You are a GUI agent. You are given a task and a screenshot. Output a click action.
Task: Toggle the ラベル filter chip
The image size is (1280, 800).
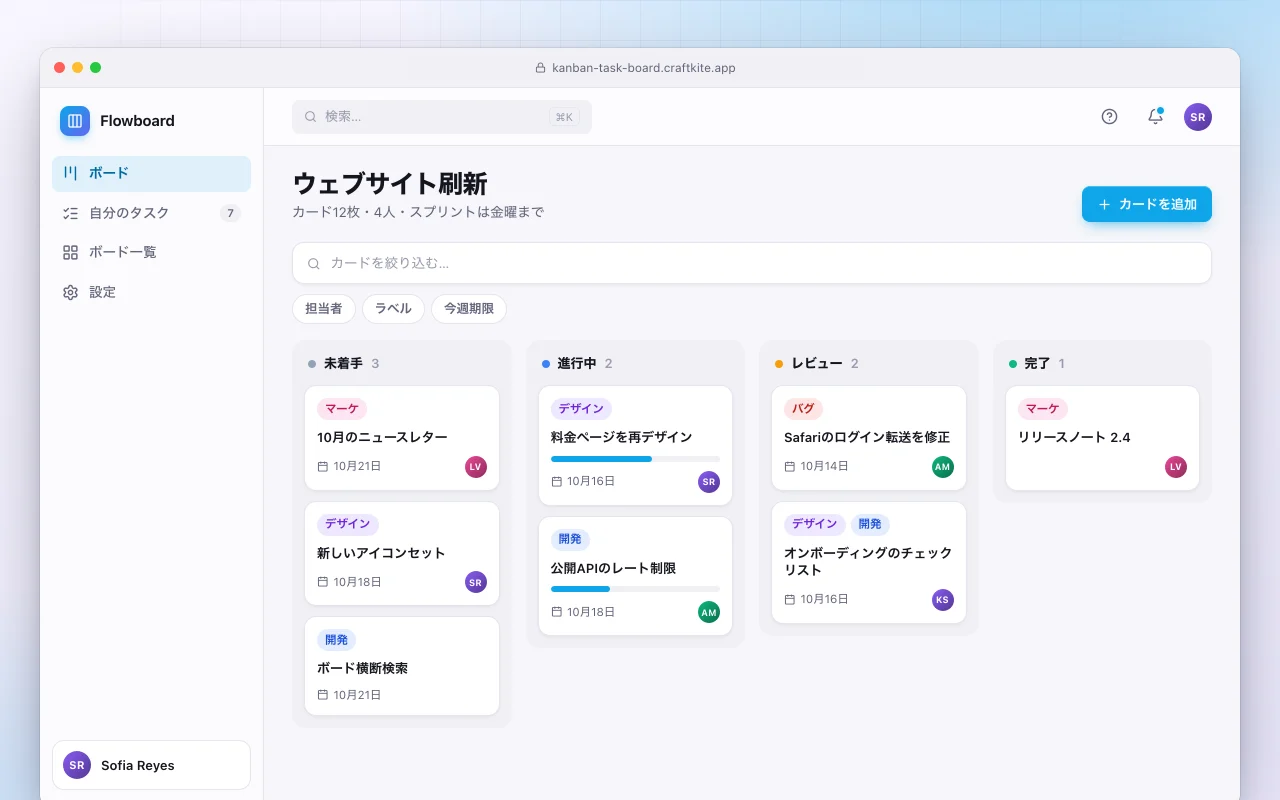(394, 309)
